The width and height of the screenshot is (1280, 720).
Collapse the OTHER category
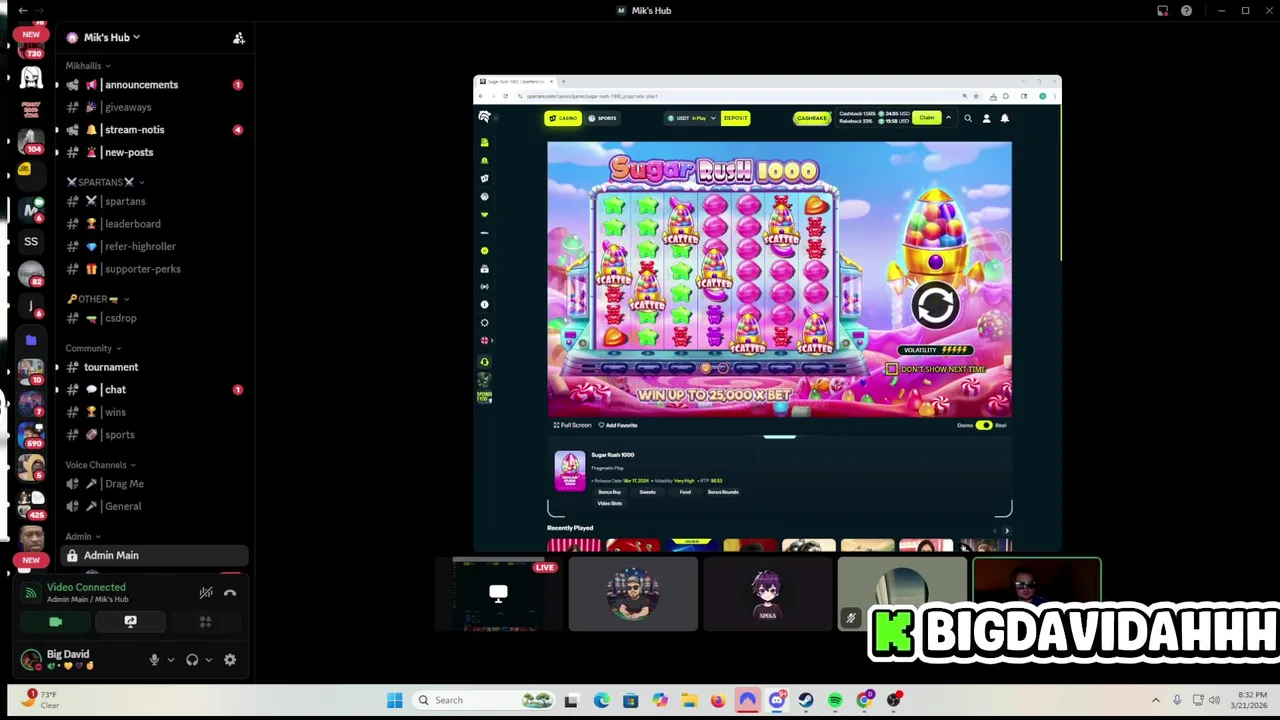coord(97,299)
